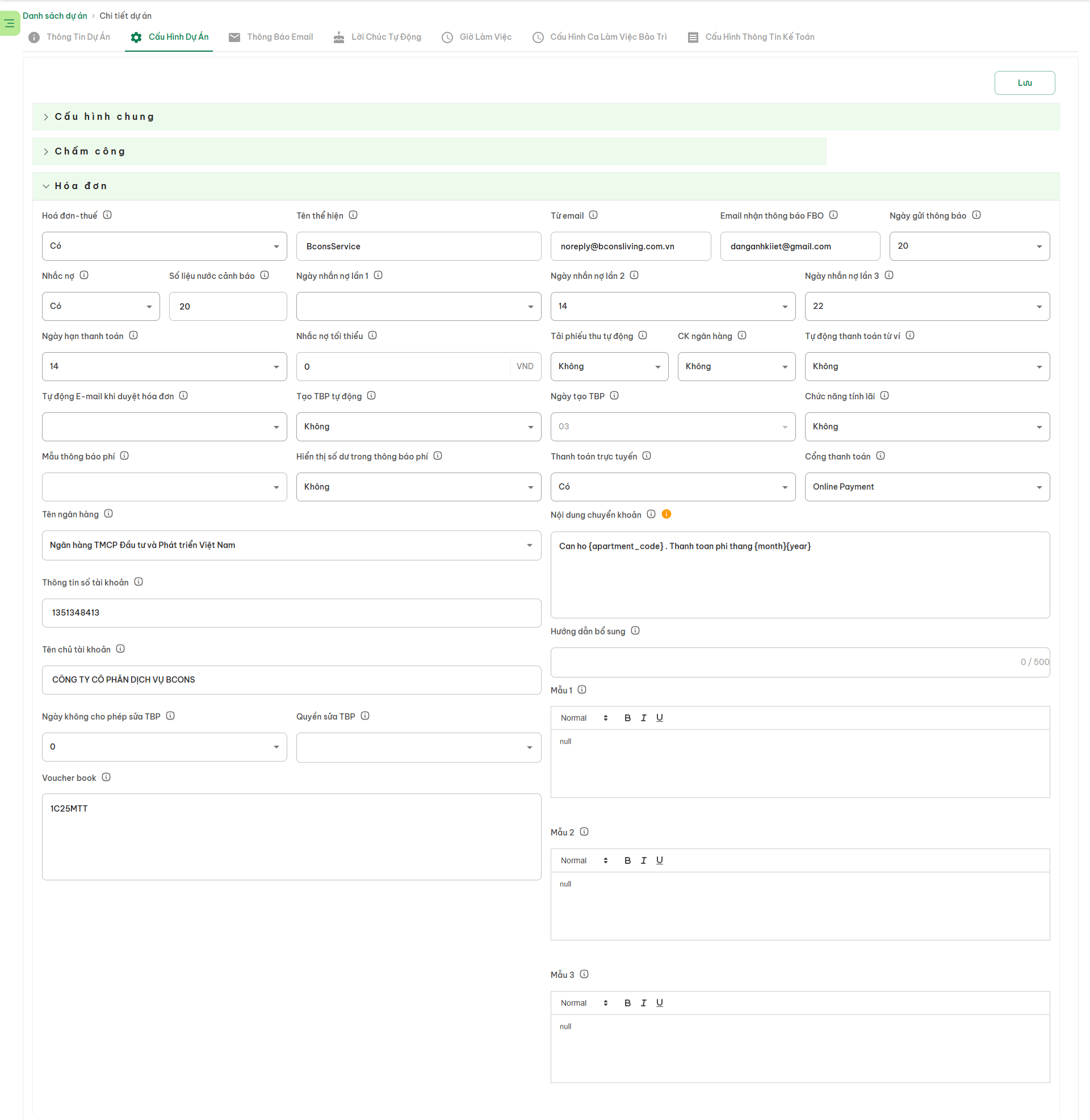Collapse the Hóa đơn section
Viewport: 1090px width, 1120px height.
(x=80, y=186)
